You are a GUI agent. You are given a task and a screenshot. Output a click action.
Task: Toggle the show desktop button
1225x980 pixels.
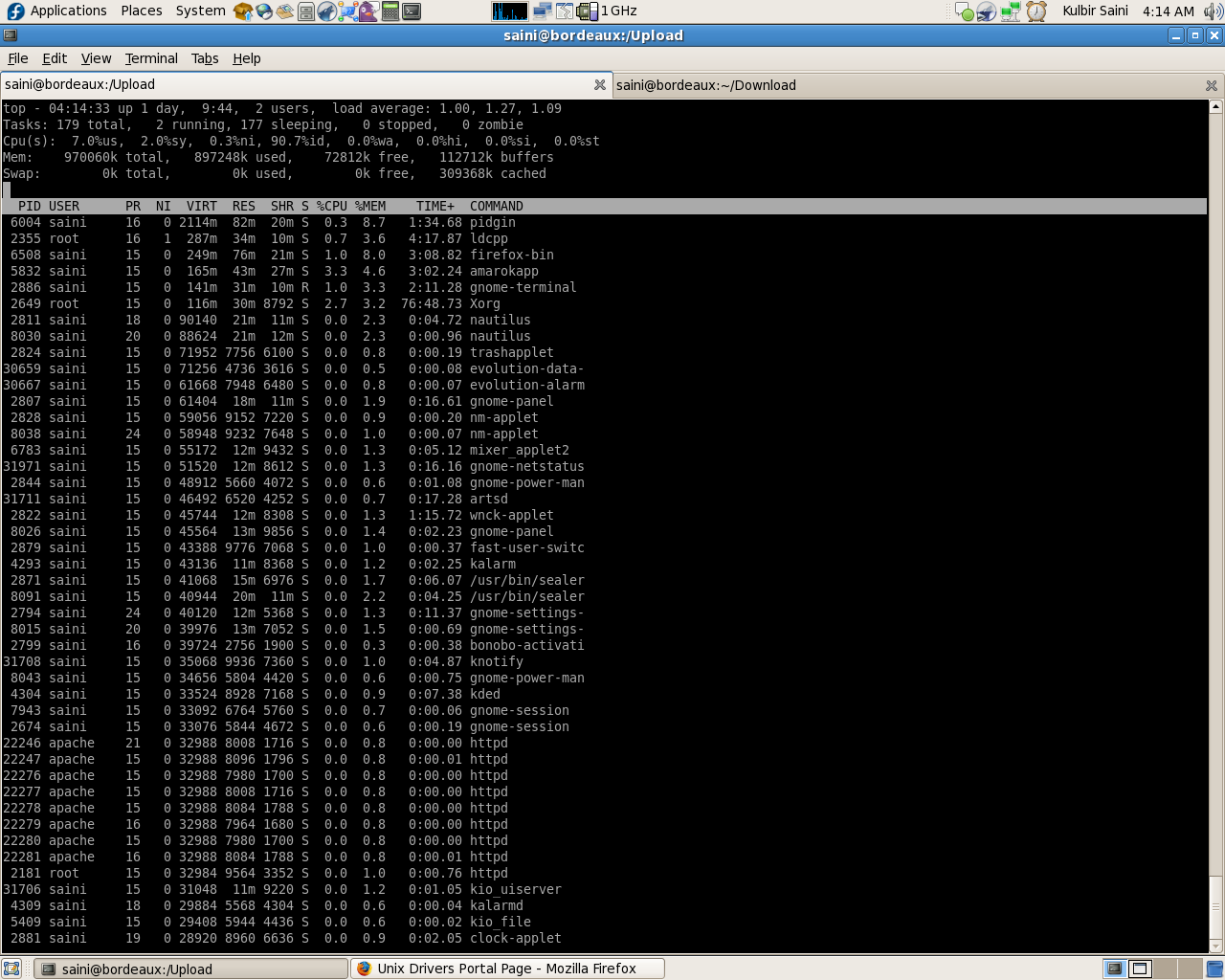coord(11,969)
